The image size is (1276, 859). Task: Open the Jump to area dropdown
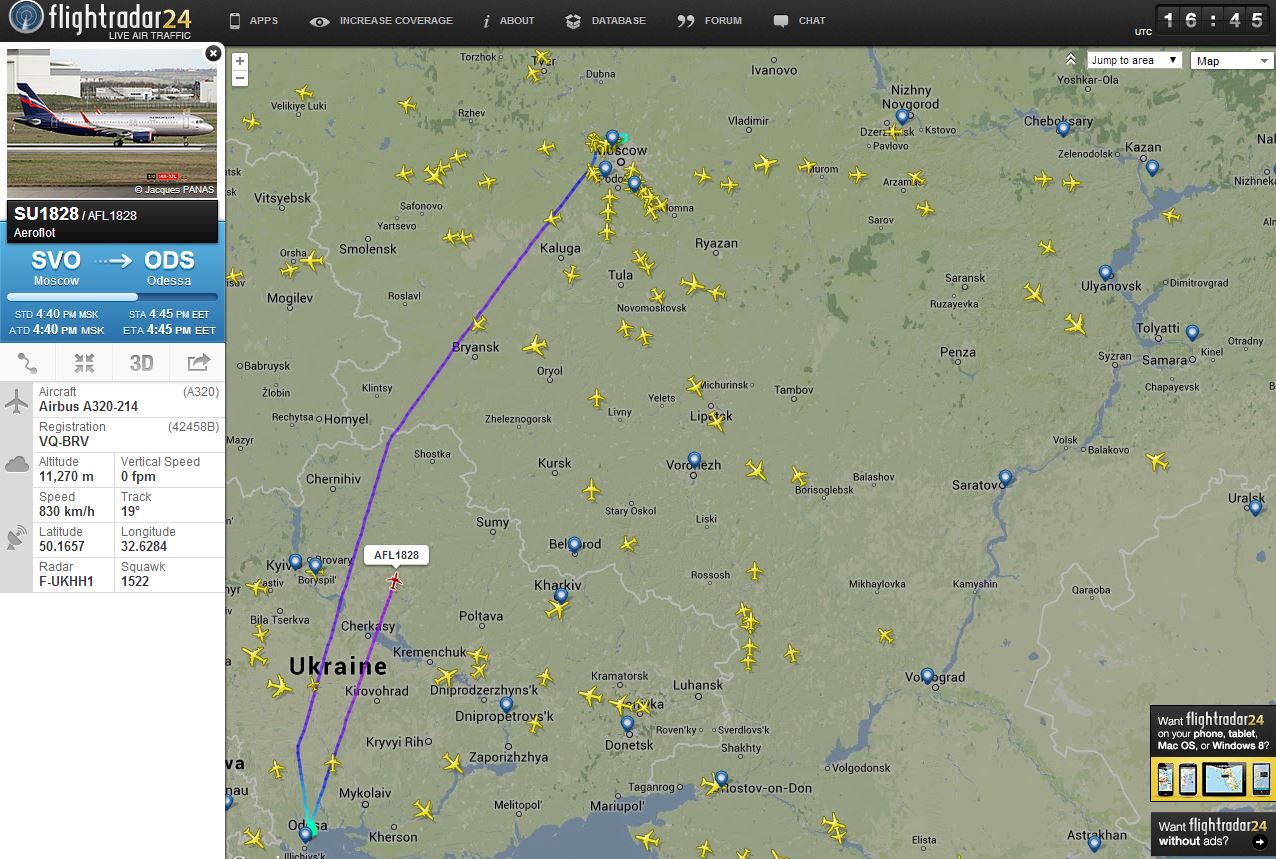pyautogui.click(x=1135, y=60)
